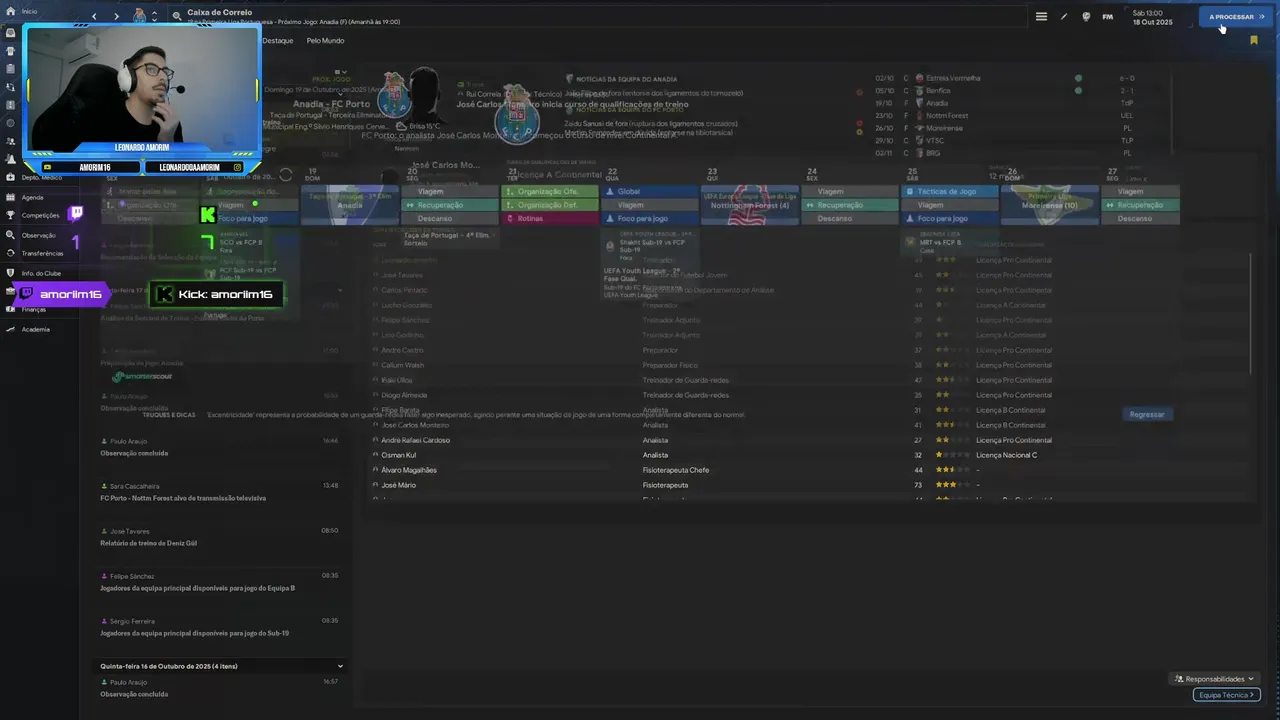Click the Global session on day 22
This screenshot has width=1280, height=720.
649,191
